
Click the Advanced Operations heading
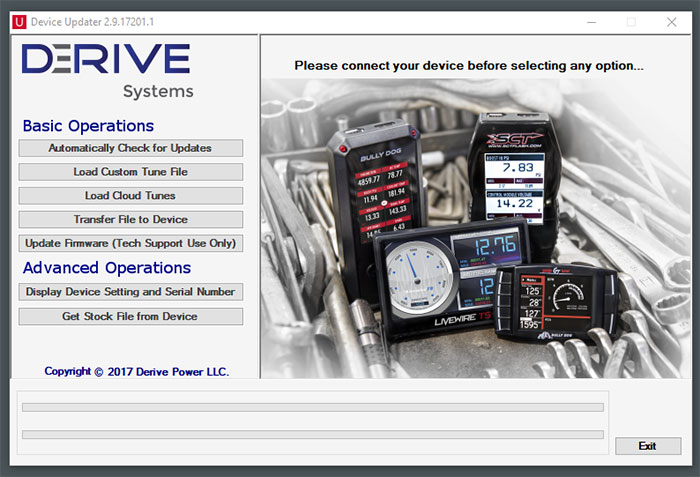point(106,268)
